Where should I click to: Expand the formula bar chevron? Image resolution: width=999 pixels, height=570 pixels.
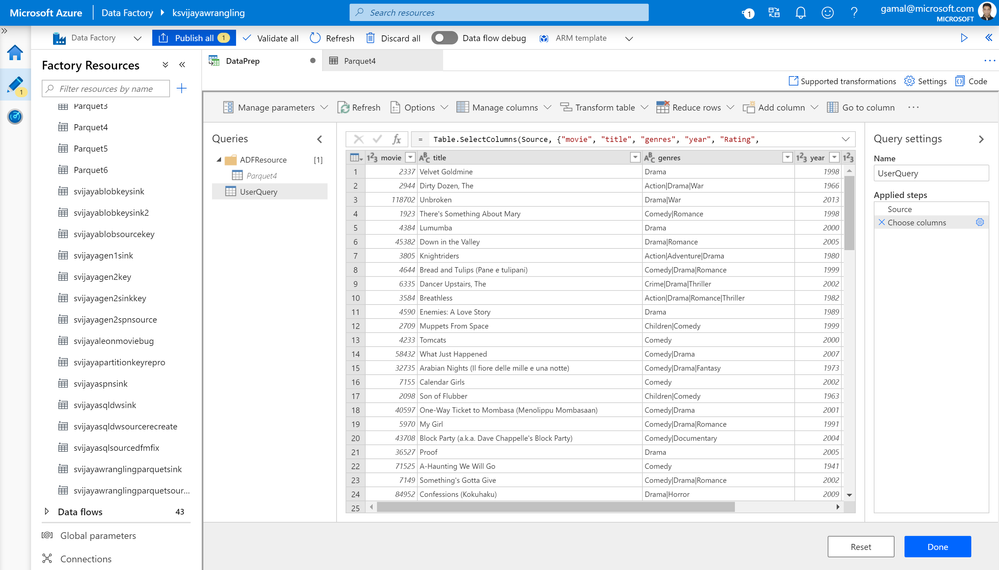pos(845,139)
